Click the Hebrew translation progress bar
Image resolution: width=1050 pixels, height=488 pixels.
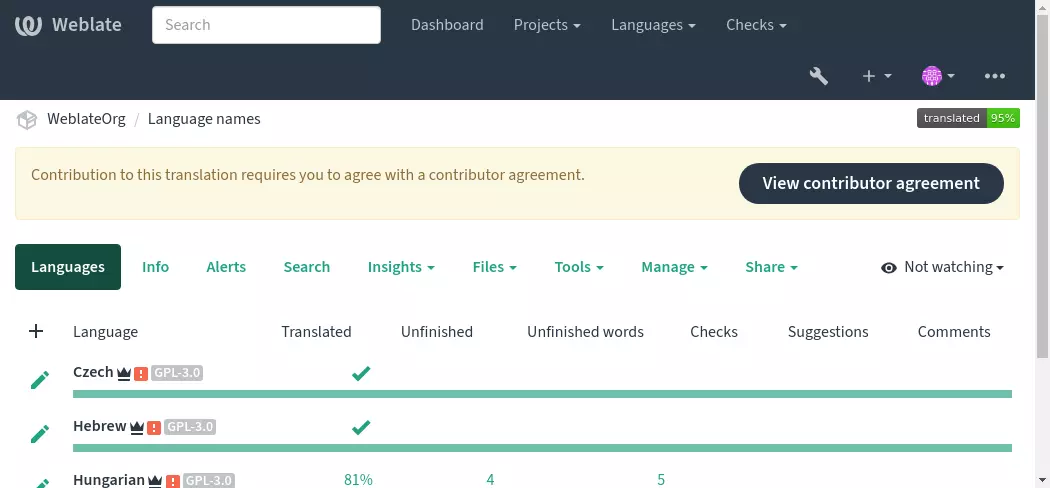(542, 448)
